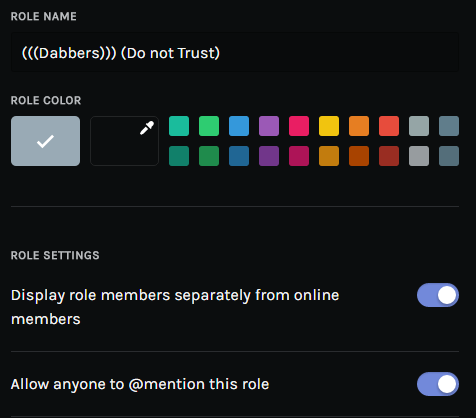Choose the bright orange color swatch
Screen dimensions: 476x418
click(x=359, y=126)
